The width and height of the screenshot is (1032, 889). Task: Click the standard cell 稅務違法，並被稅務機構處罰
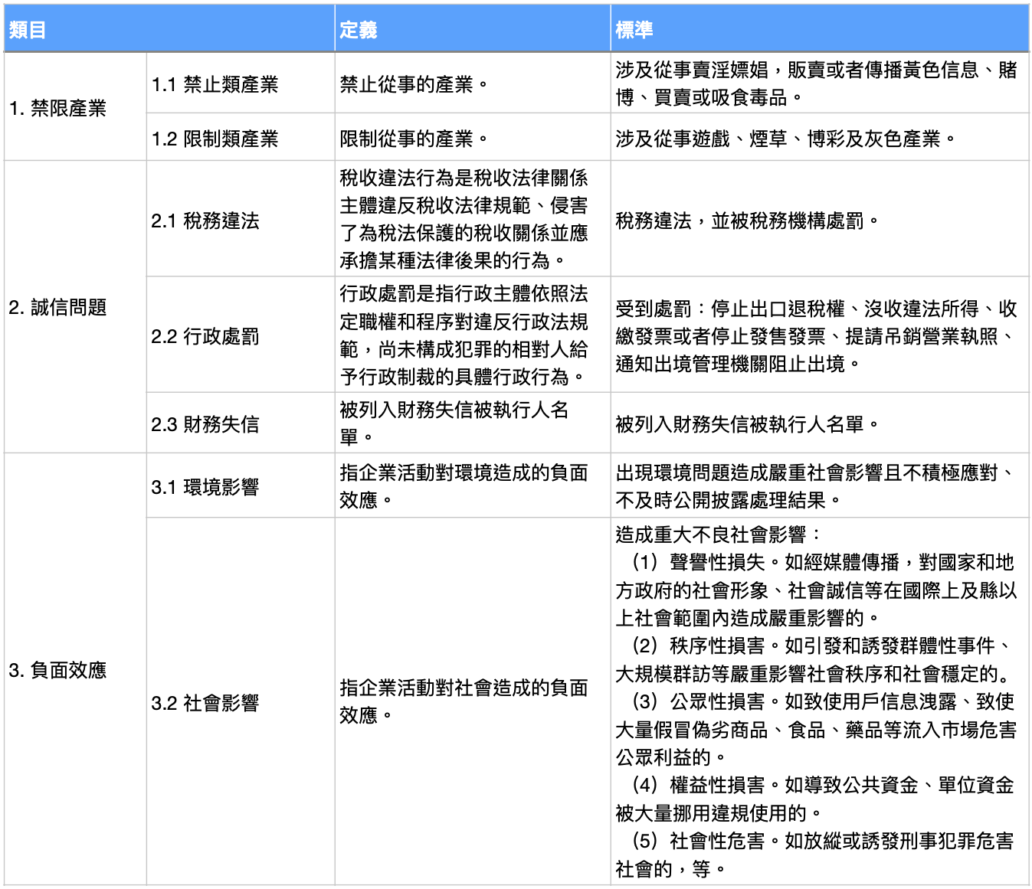[748, 220]
